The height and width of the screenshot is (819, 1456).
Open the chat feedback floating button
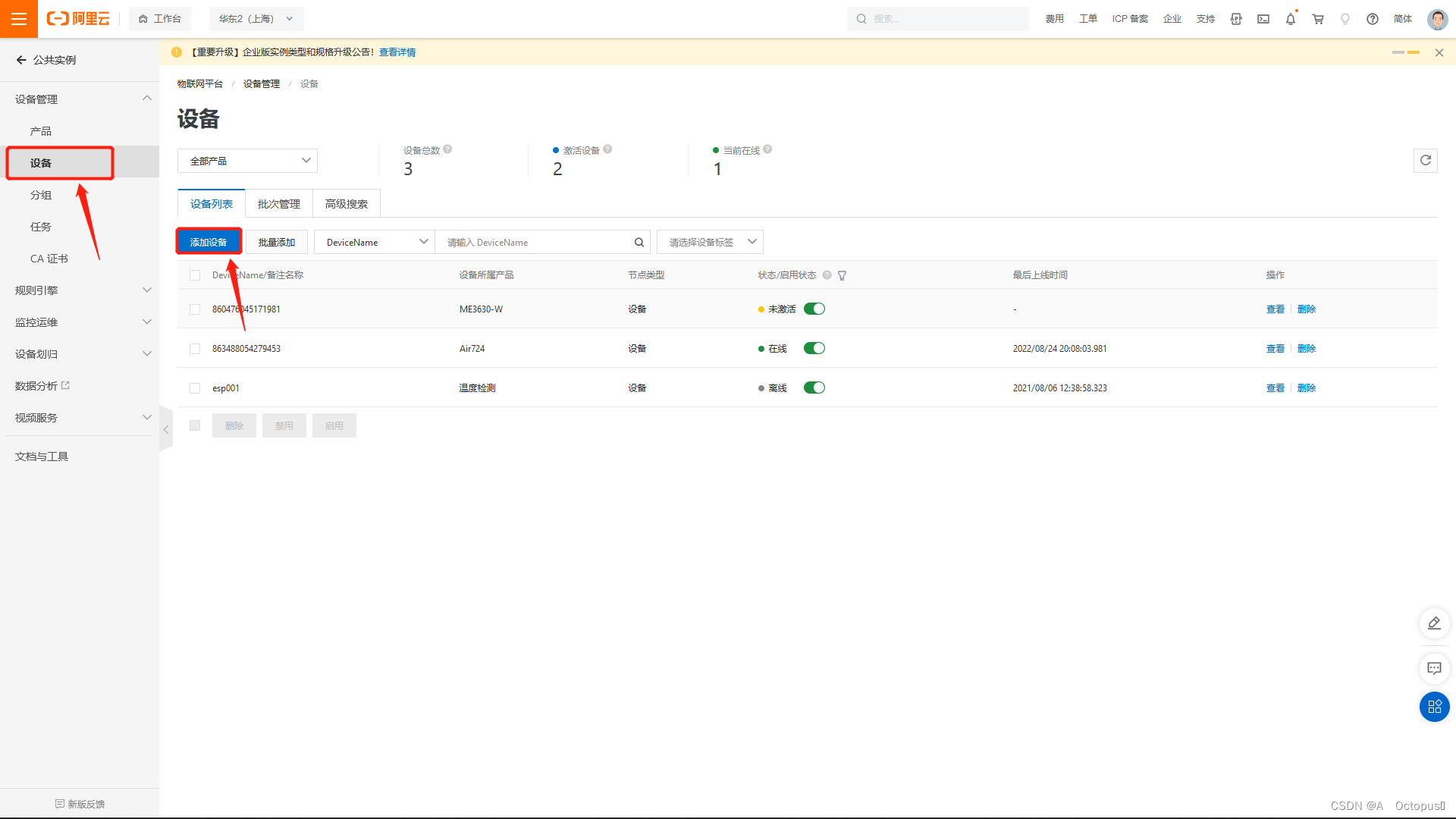click(1434, 668)
